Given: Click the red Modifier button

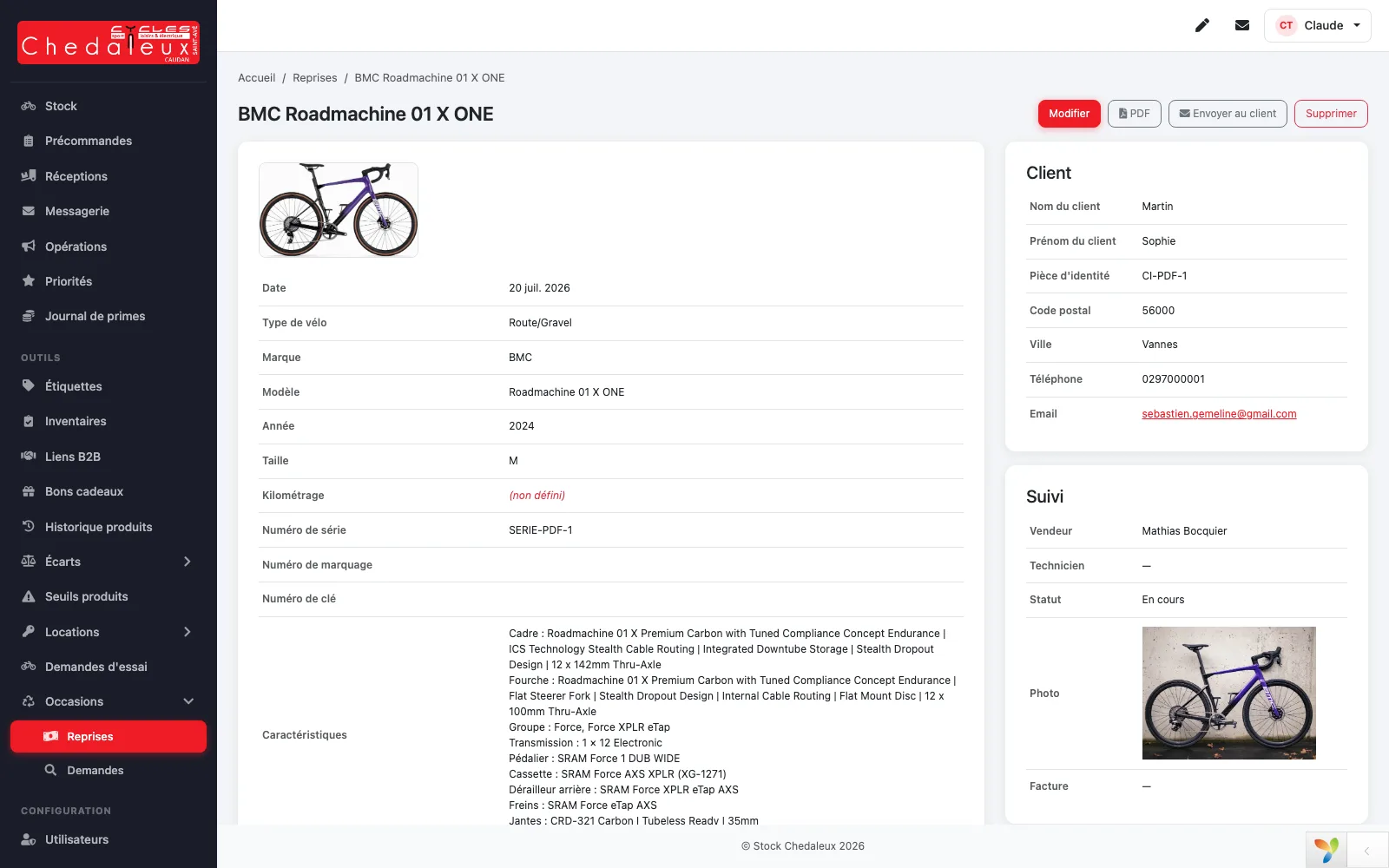Looking at the screenshot, I should [1070, 114].
